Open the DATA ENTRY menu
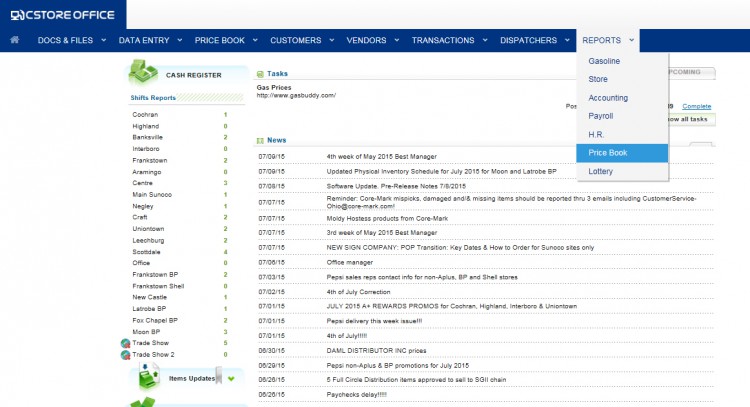 tap(144, 40)
